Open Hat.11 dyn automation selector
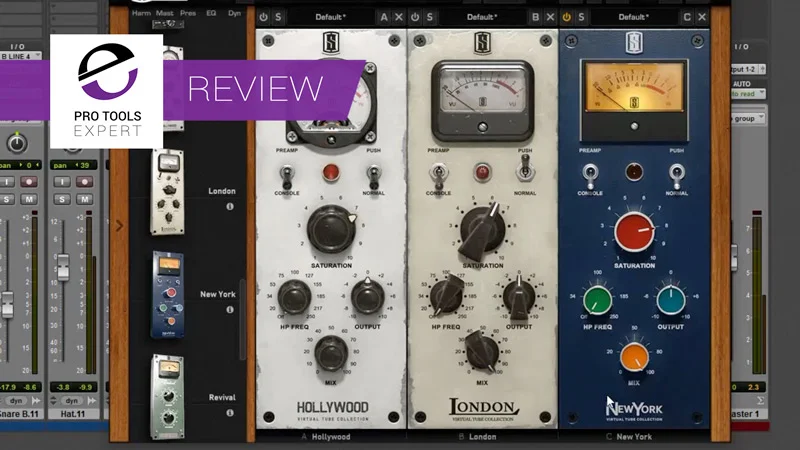This screenshot has height=450, width=800. [x=72, y=401]
